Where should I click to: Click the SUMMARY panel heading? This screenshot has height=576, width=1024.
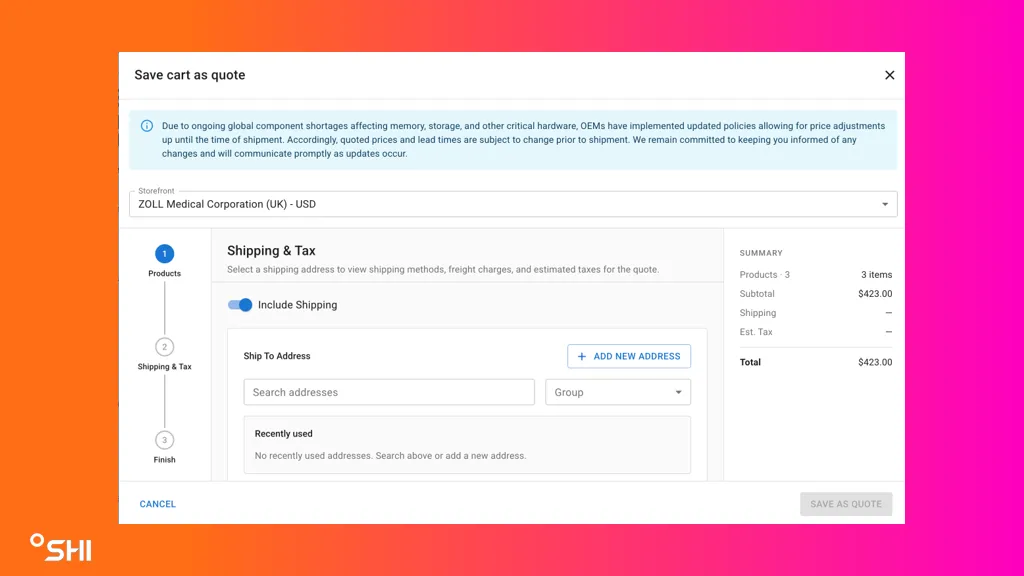761,253
